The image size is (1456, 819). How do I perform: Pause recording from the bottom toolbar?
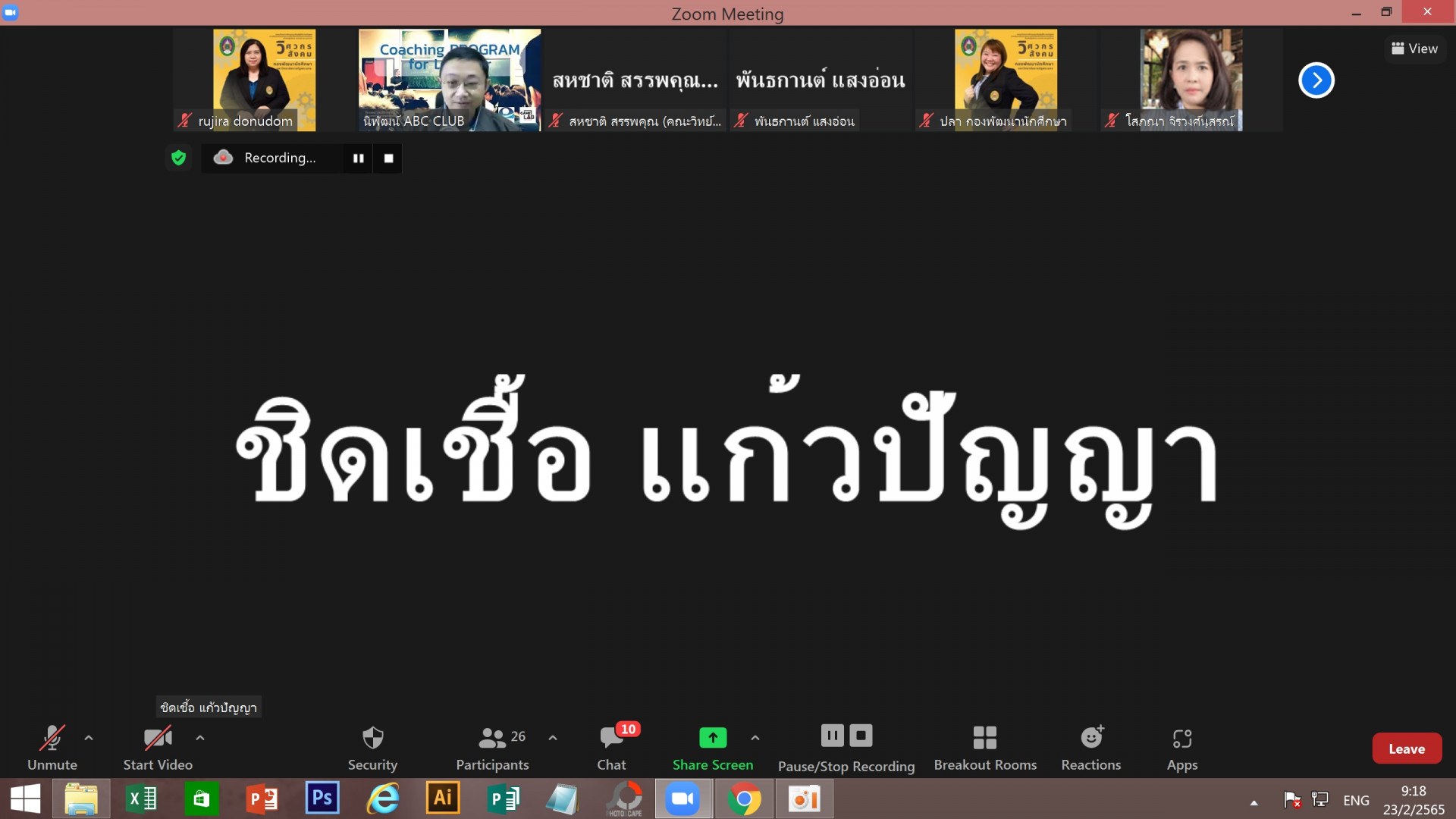pos(832,736)
